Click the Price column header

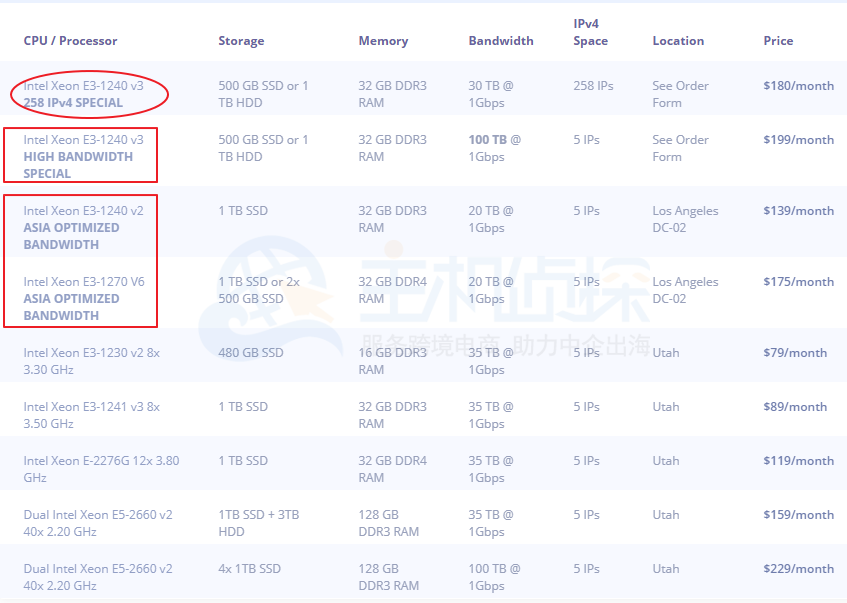(778, 41)
